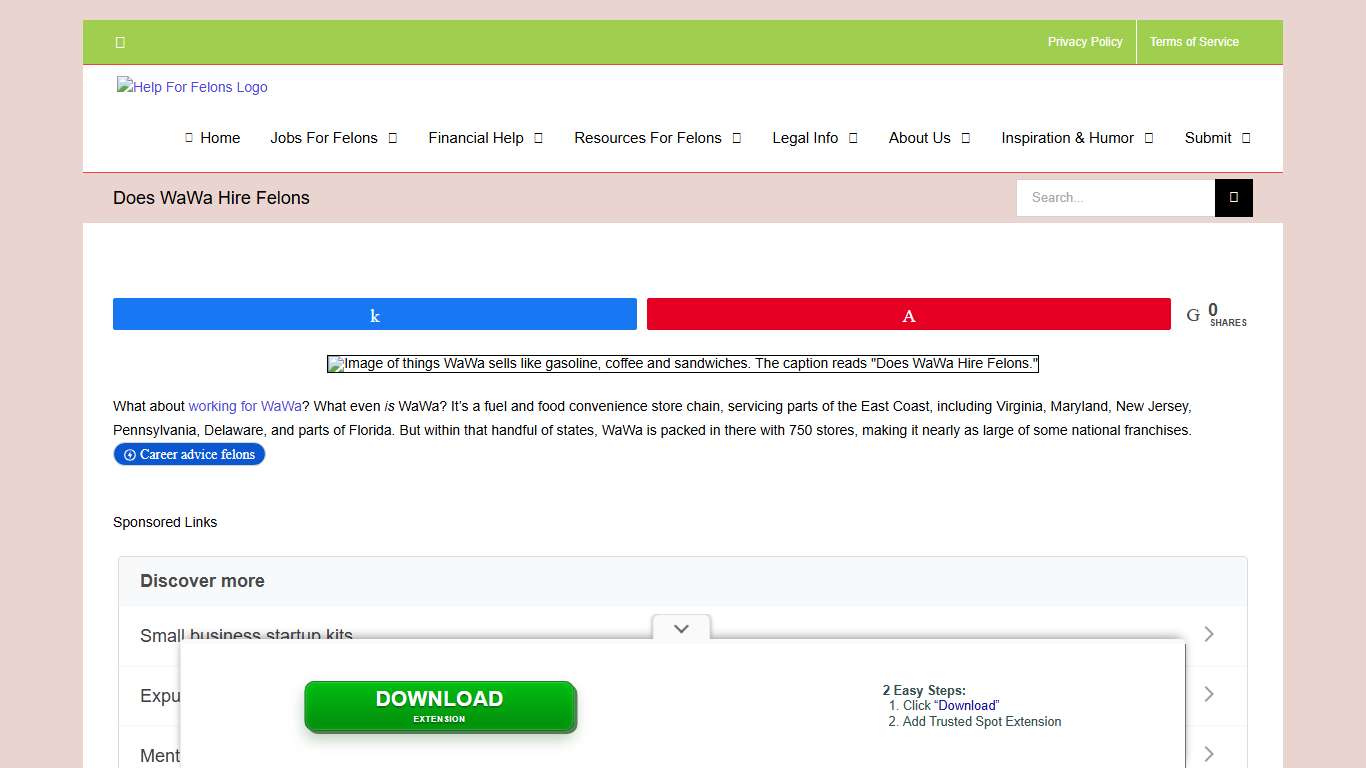Expand the Financial Help dropdown
The image size is (1366, 768).
pyautogui.click(x=485, y=138)
